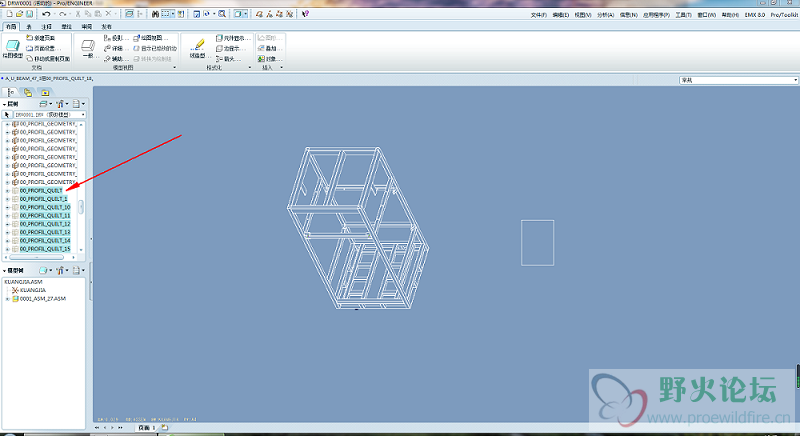Open the 工具(T) menu
Image resolution: width=800 pixels, height=436 pixels.
click(x=684, y=15)
